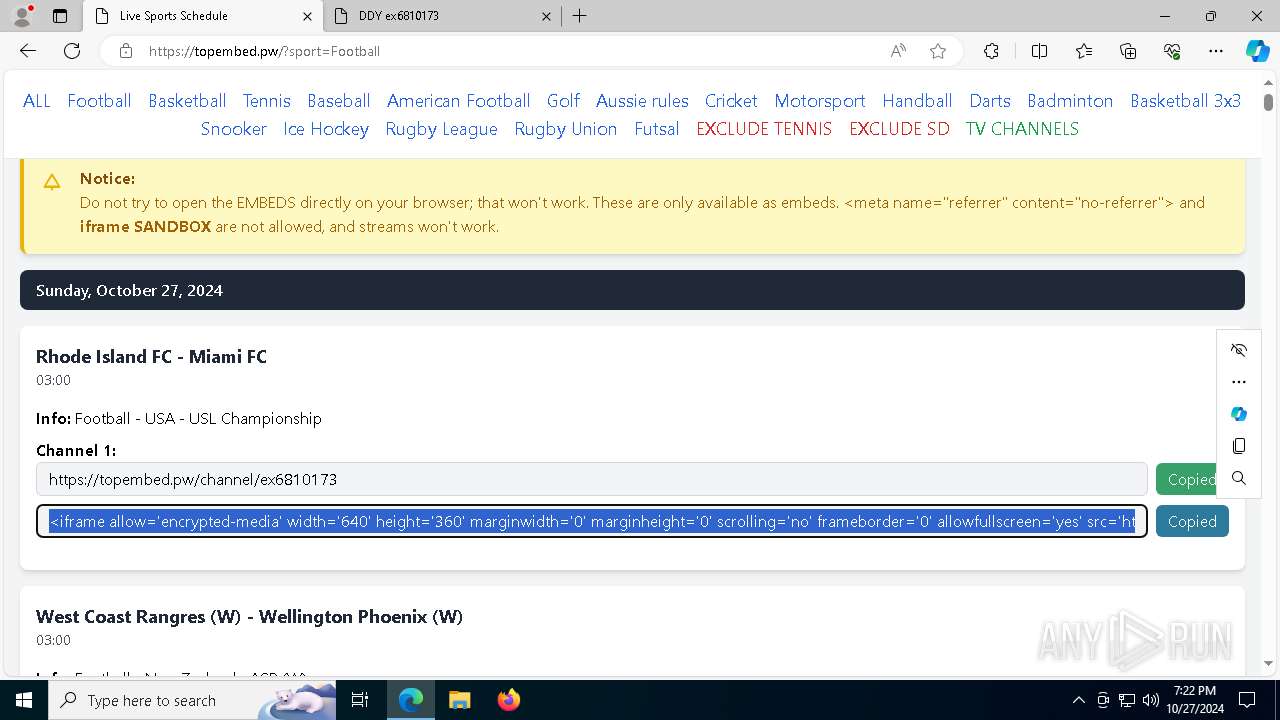Filter schedule by Tennis
This screenshot has height=720, width=1280.
(x=267, y=101)
